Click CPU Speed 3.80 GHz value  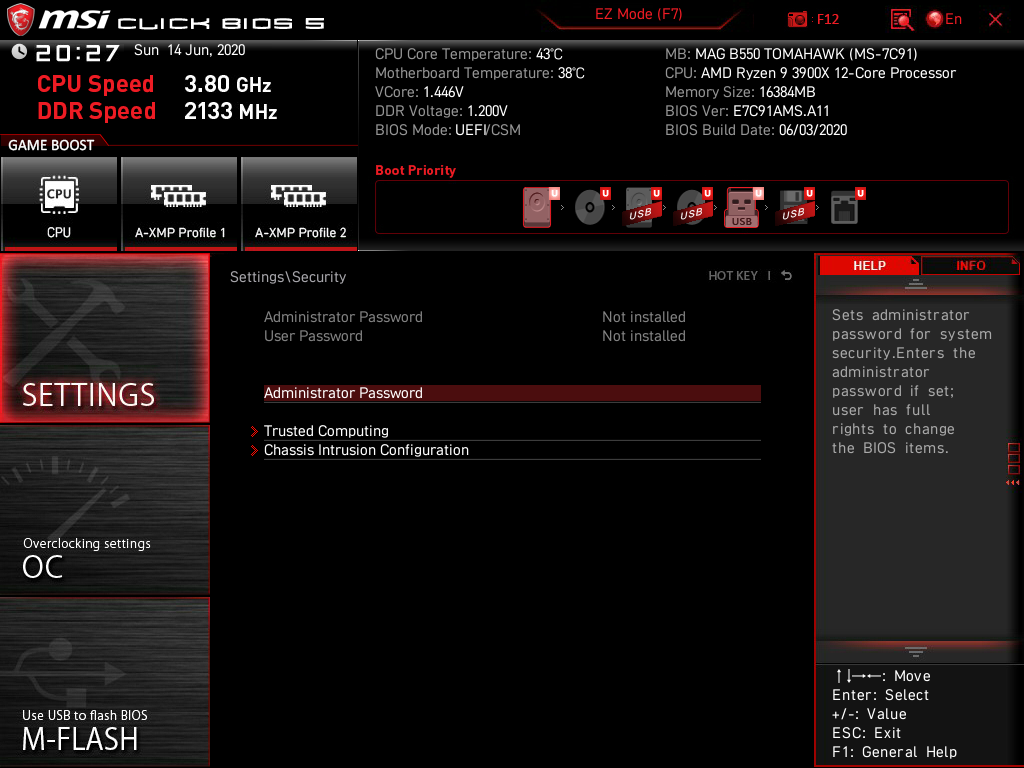pyautogui.click(x=227, y=84)
